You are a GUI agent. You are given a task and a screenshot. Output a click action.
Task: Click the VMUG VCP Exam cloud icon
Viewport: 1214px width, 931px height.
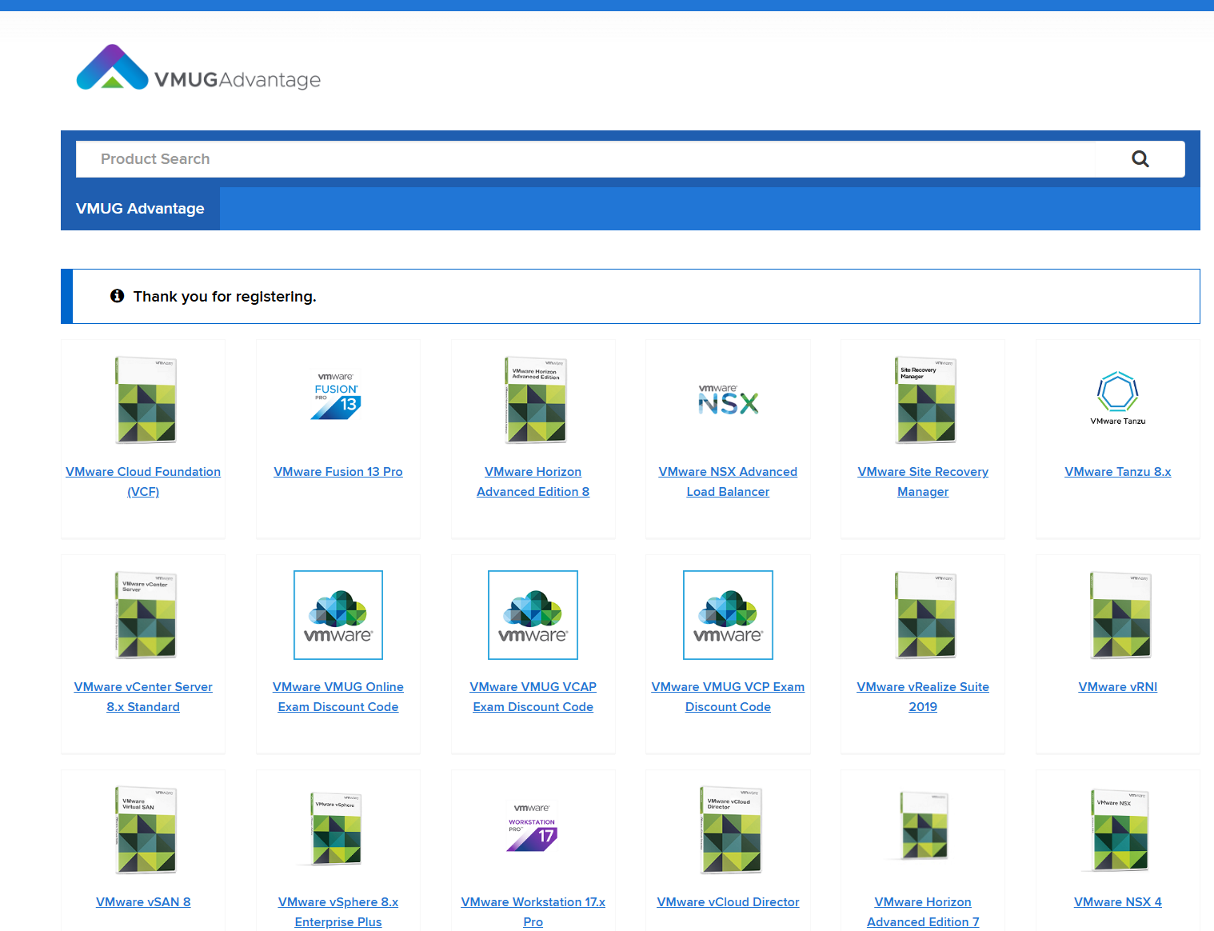(x=728, y=615)
